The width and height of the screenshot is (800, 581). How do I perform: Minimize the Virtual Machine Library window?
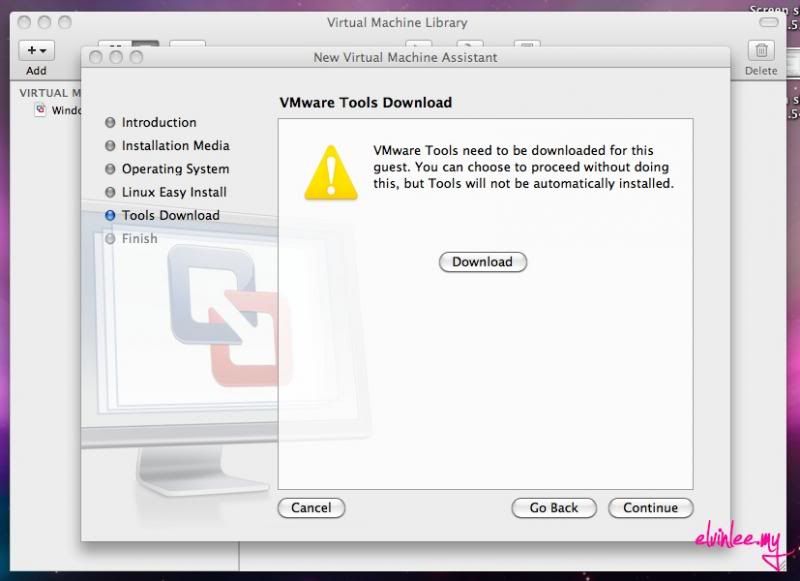pyautogui.click(x=44, y=22)
